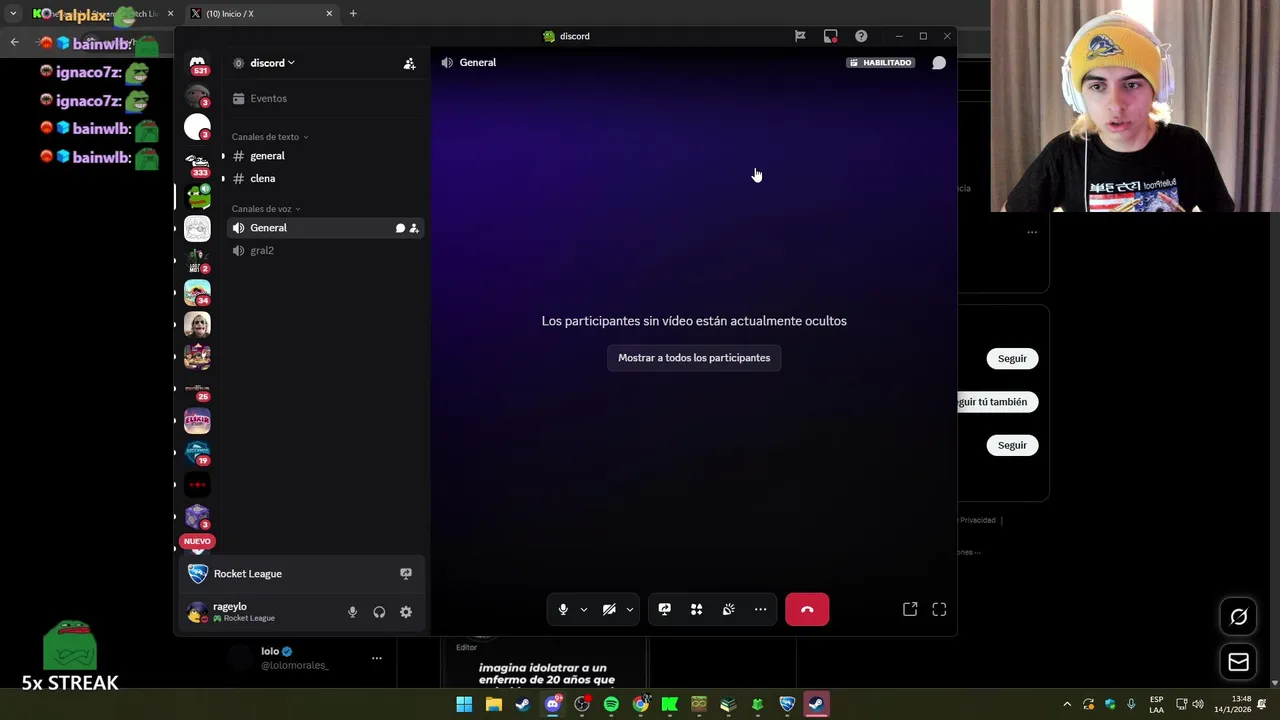Toggle deafen headphones in user panel
Screen dimensions: 1280x720
tap(379, 612)
